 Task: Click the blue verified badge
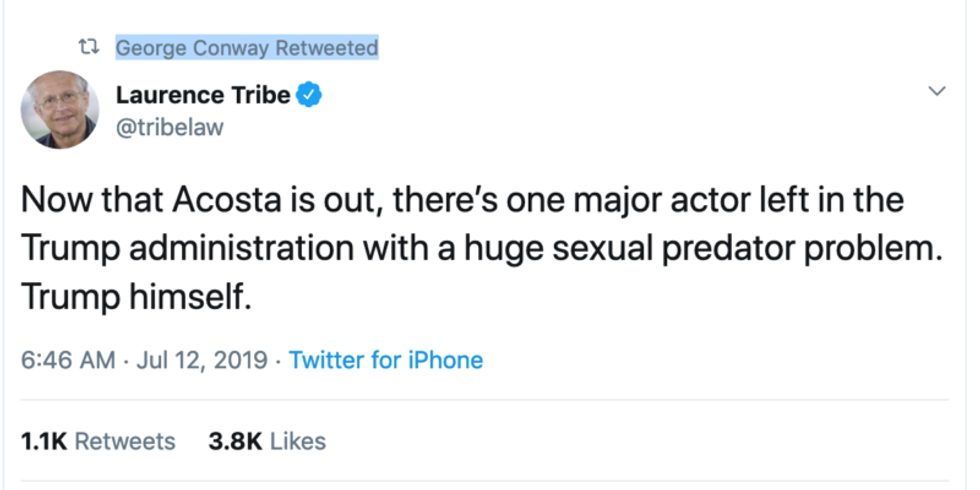click(x=311, y=96)
